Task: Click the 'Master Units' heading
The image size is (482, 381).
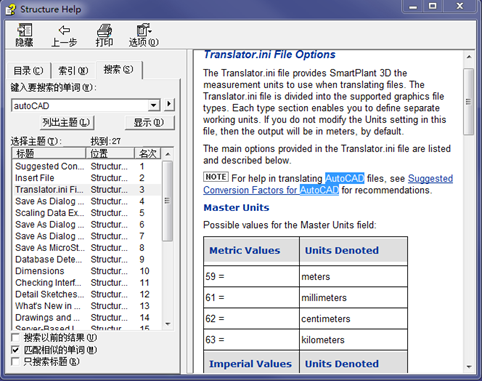Action: pyautogui.click(x=236, y=208)
